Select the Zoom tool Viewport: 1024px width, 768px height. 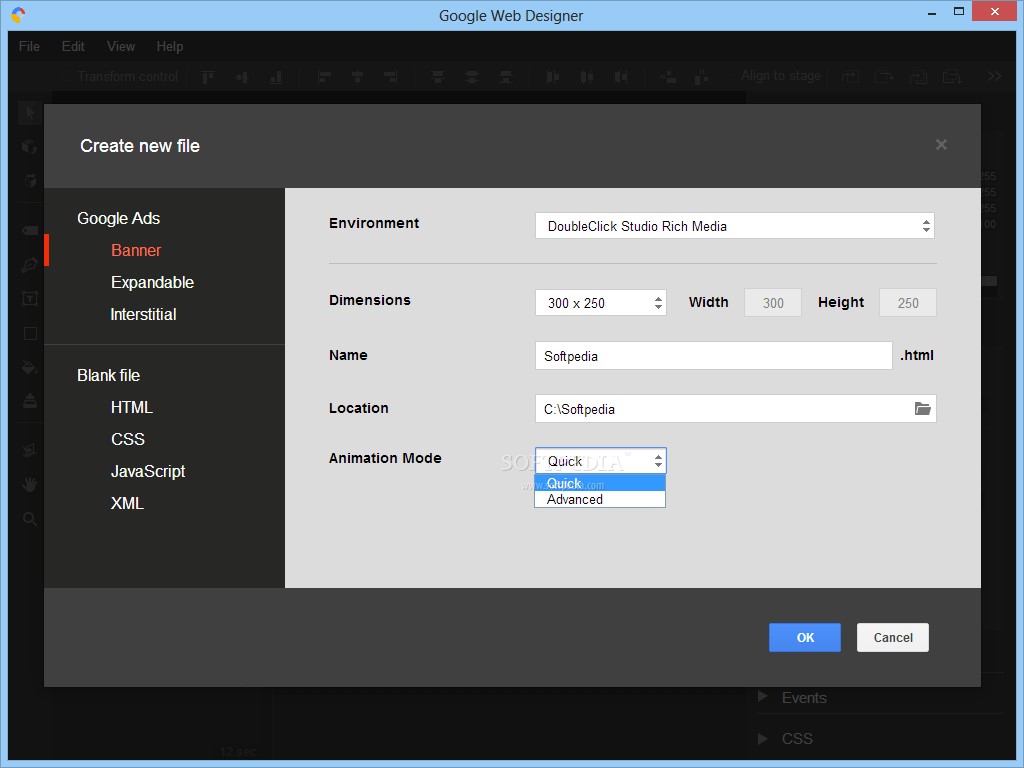point(28,518)
